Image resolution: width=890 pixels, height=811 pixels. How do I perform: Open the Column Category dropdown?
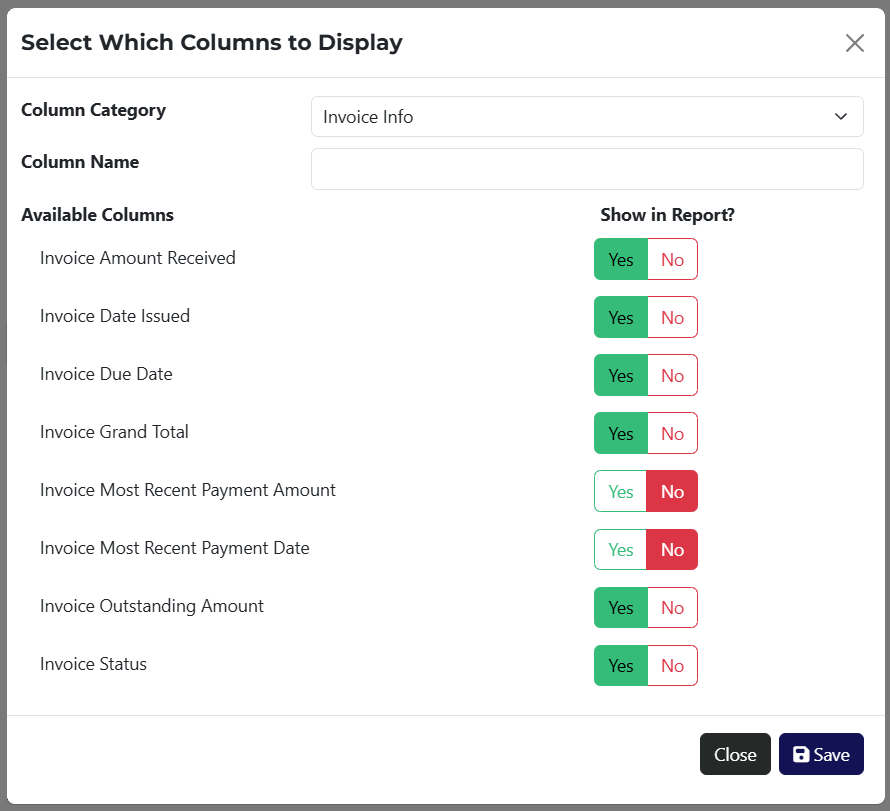(586, 117)
